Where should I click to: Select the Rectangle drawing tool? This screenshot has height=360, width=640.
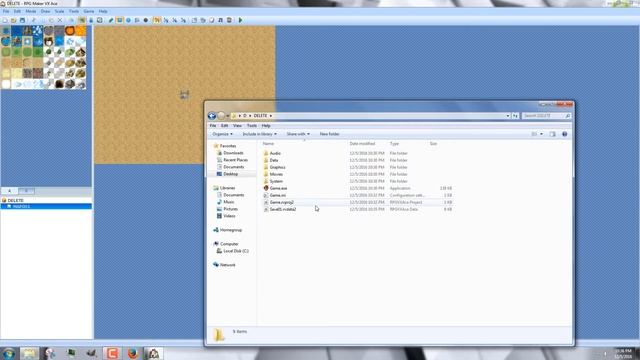pos(120,20)
